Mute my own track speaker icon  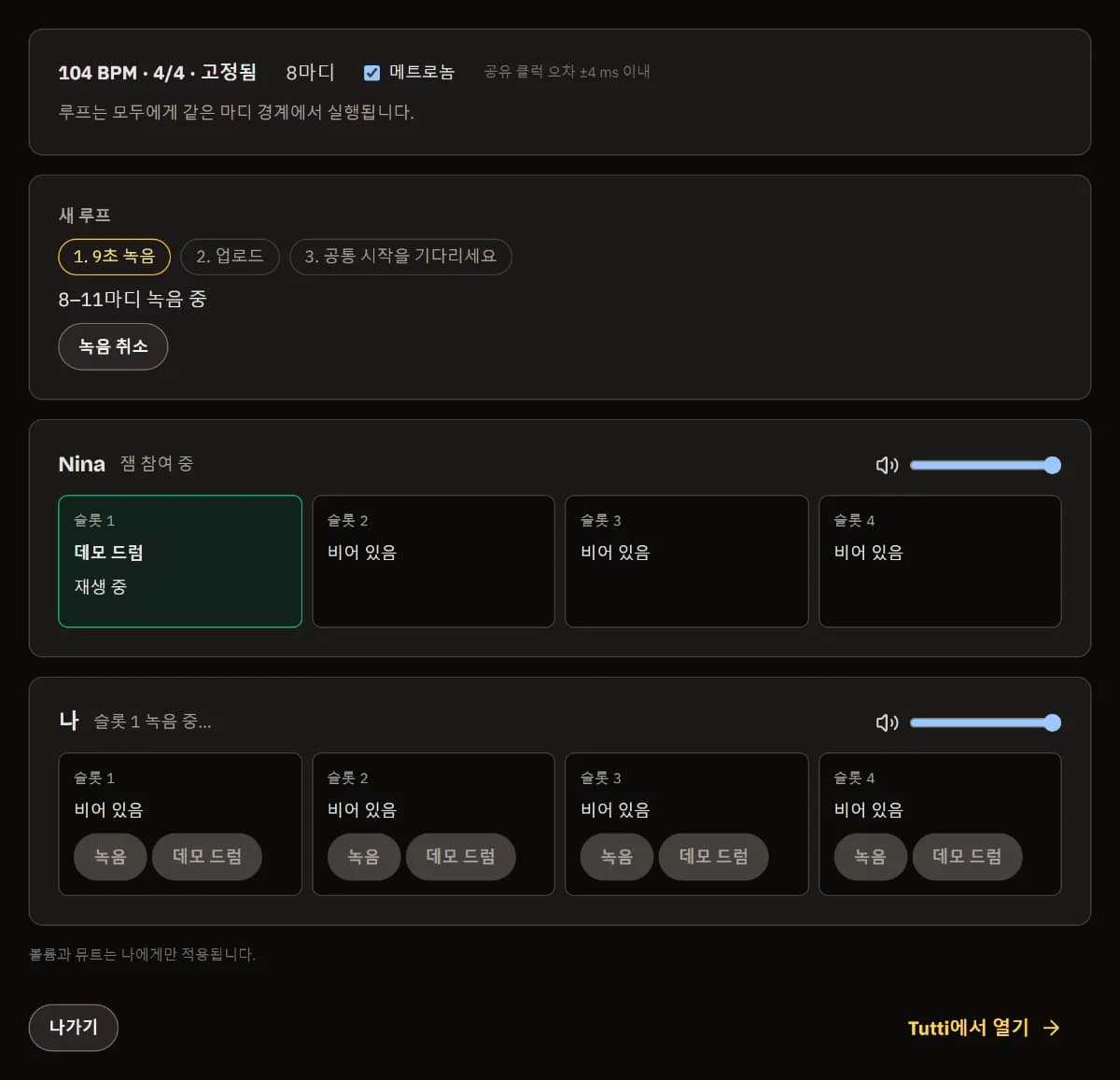coord(887,722)
